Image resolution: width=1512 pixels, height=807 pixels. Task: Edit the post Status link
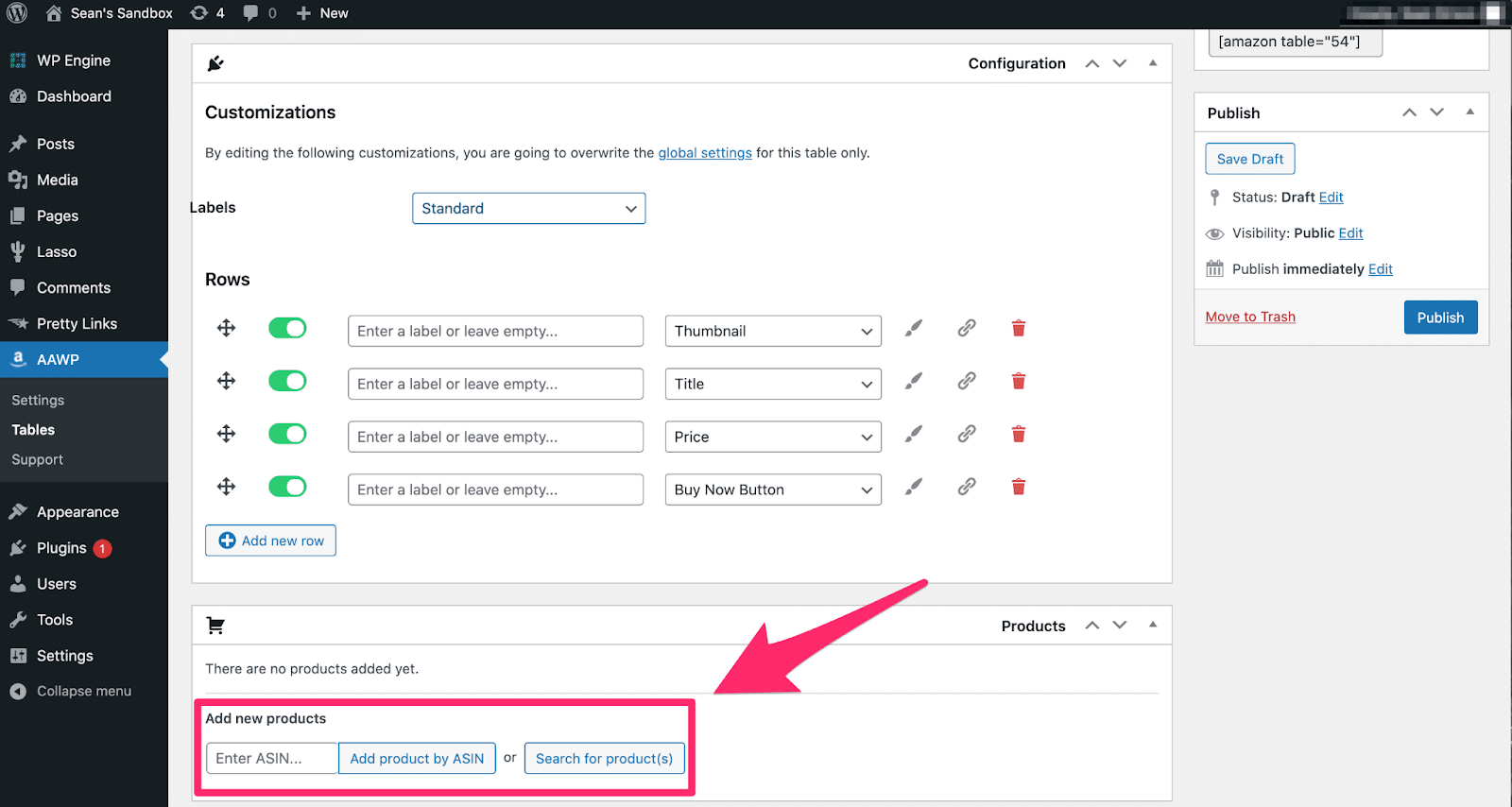[x=1331, y=197]
